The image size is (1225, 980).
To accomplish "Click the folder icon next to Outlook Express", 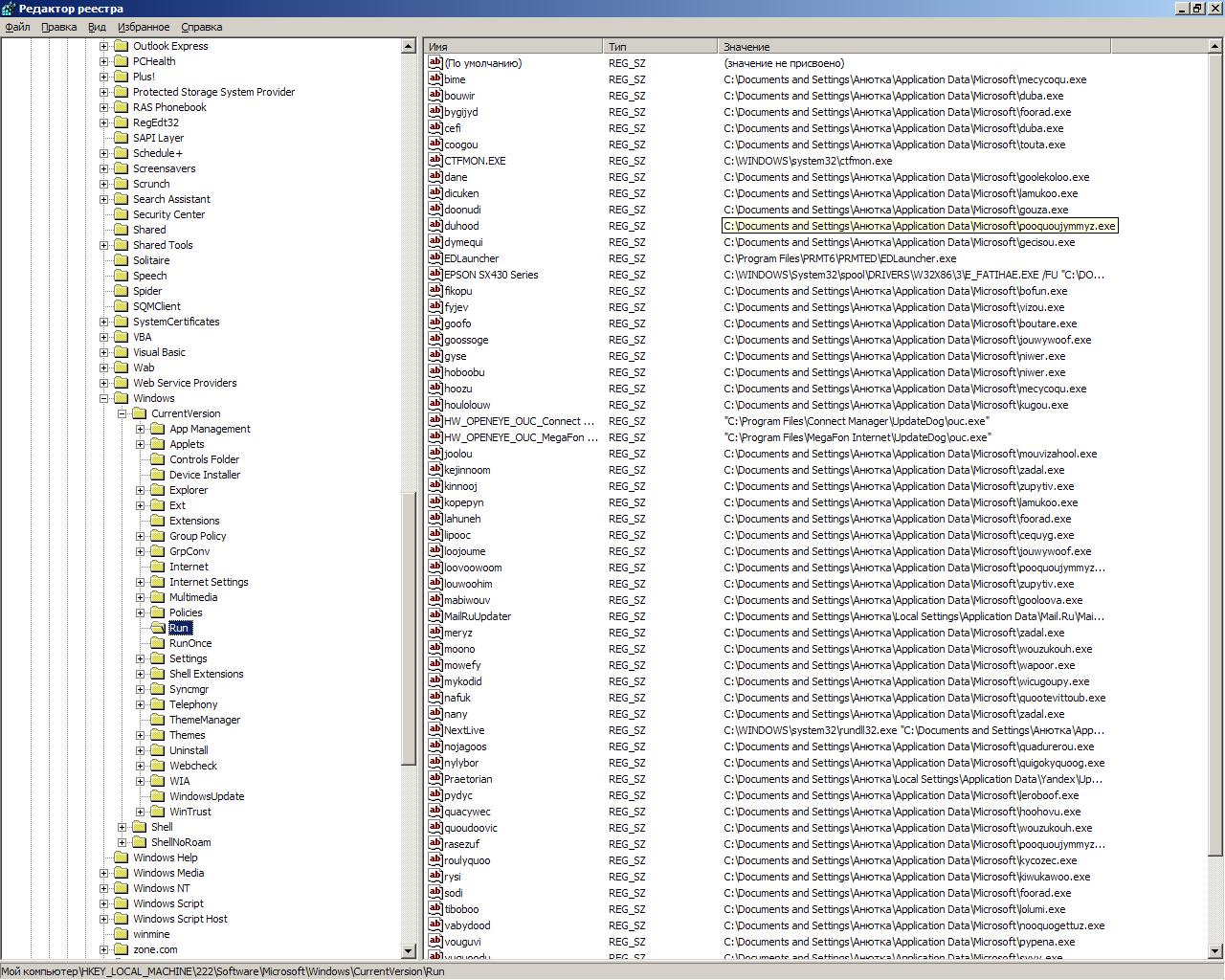I will (121, 46).
